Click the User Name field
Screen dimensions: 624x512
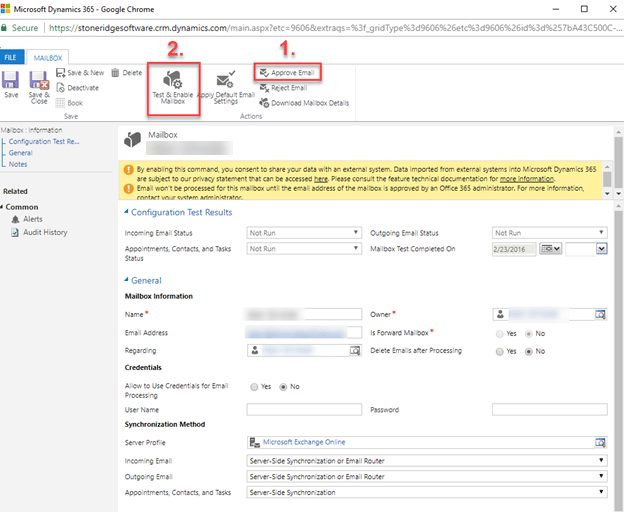pyautogui.click(x=304, y=409)
